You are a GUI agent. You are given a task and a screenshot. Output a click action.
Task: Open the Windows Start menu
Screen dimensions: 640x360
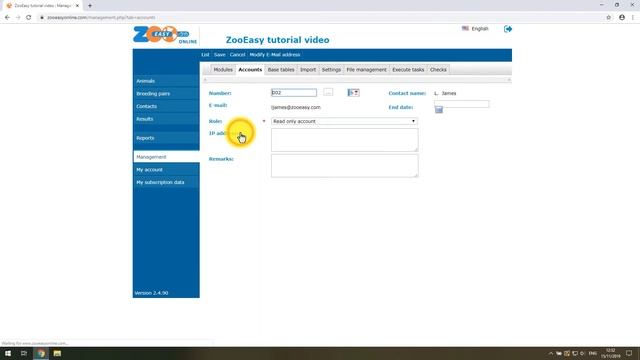(x=8, y=353)
